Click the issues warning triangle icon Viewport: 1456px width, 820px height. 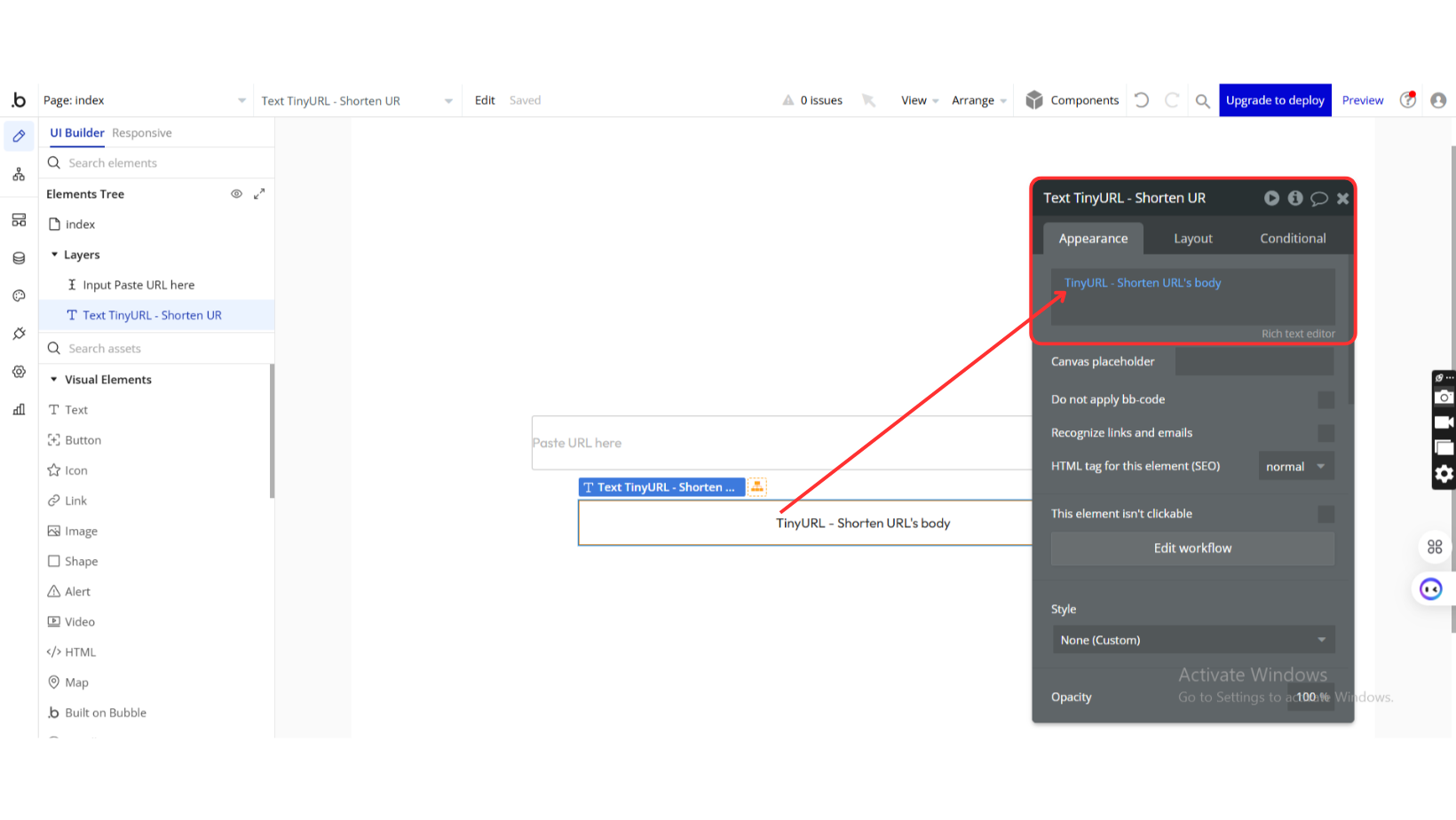pyautogui.click(x=787, y=100)
